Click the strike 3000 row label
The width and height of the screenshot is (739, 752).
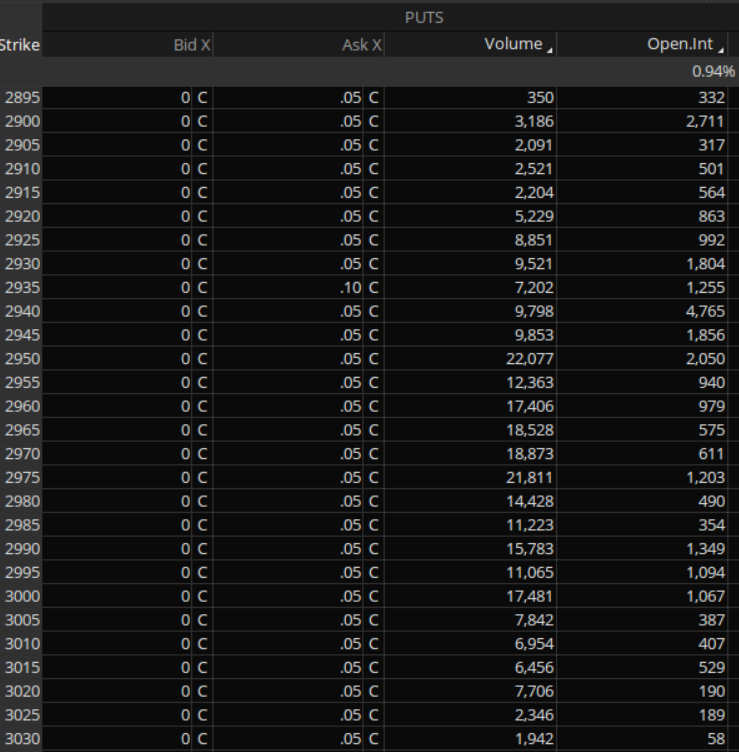coord(22,597)
